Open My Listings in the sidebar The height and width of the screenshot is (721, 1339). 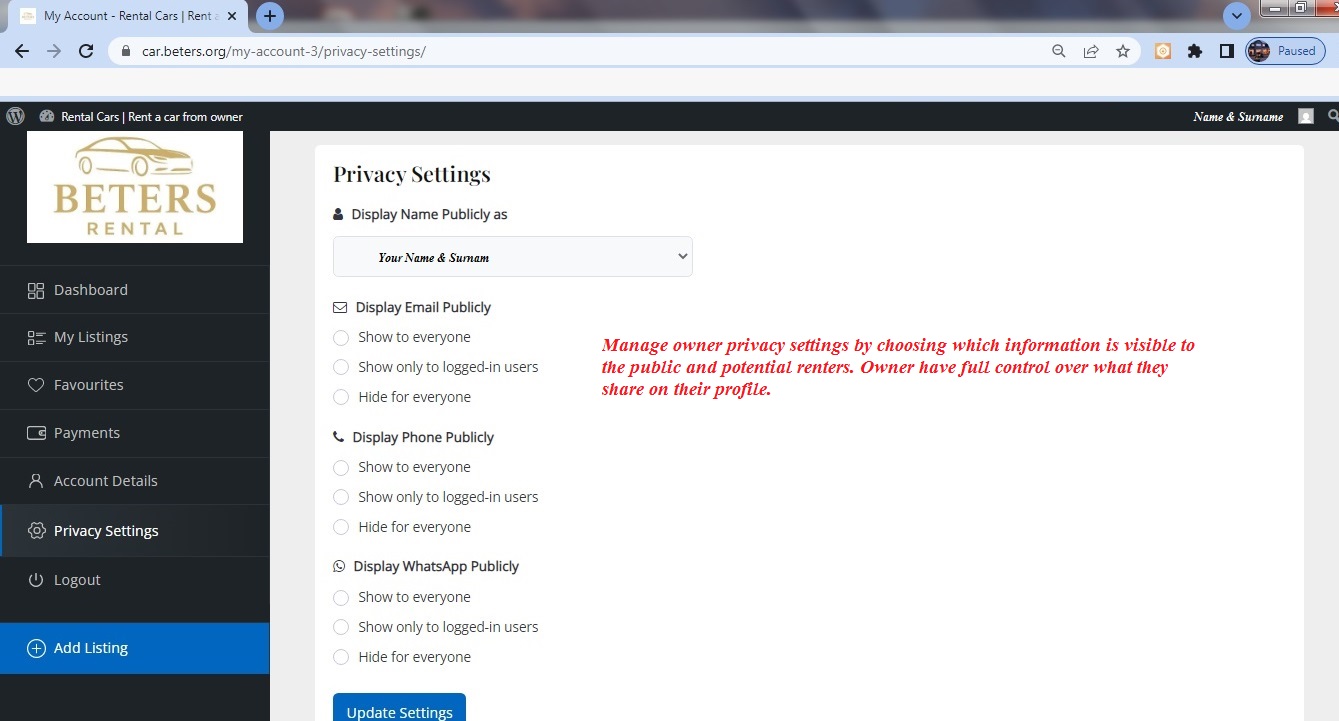(135, 337)
